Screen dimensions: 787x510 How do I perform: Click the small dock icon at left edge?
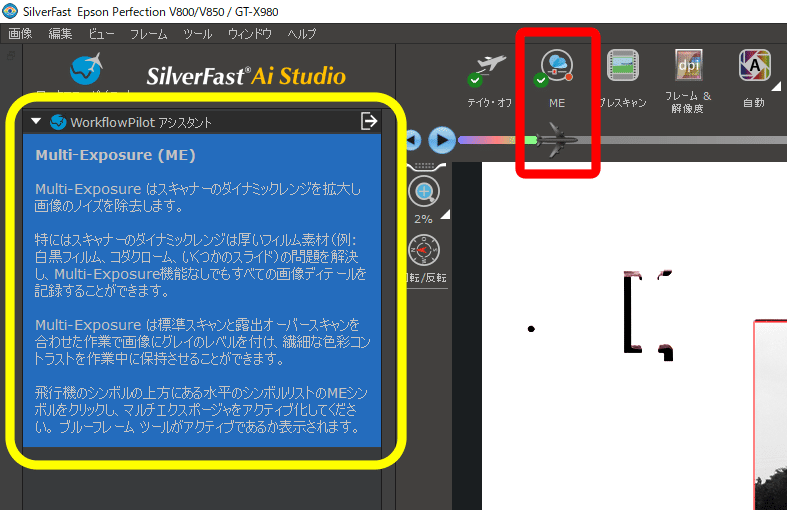coord(11,56)
